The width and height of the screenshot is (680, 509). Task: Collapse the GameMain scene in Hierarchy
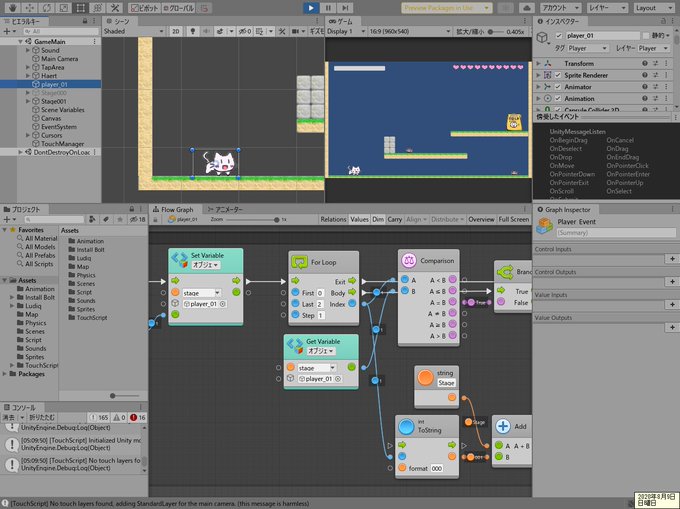click(20, 41)
